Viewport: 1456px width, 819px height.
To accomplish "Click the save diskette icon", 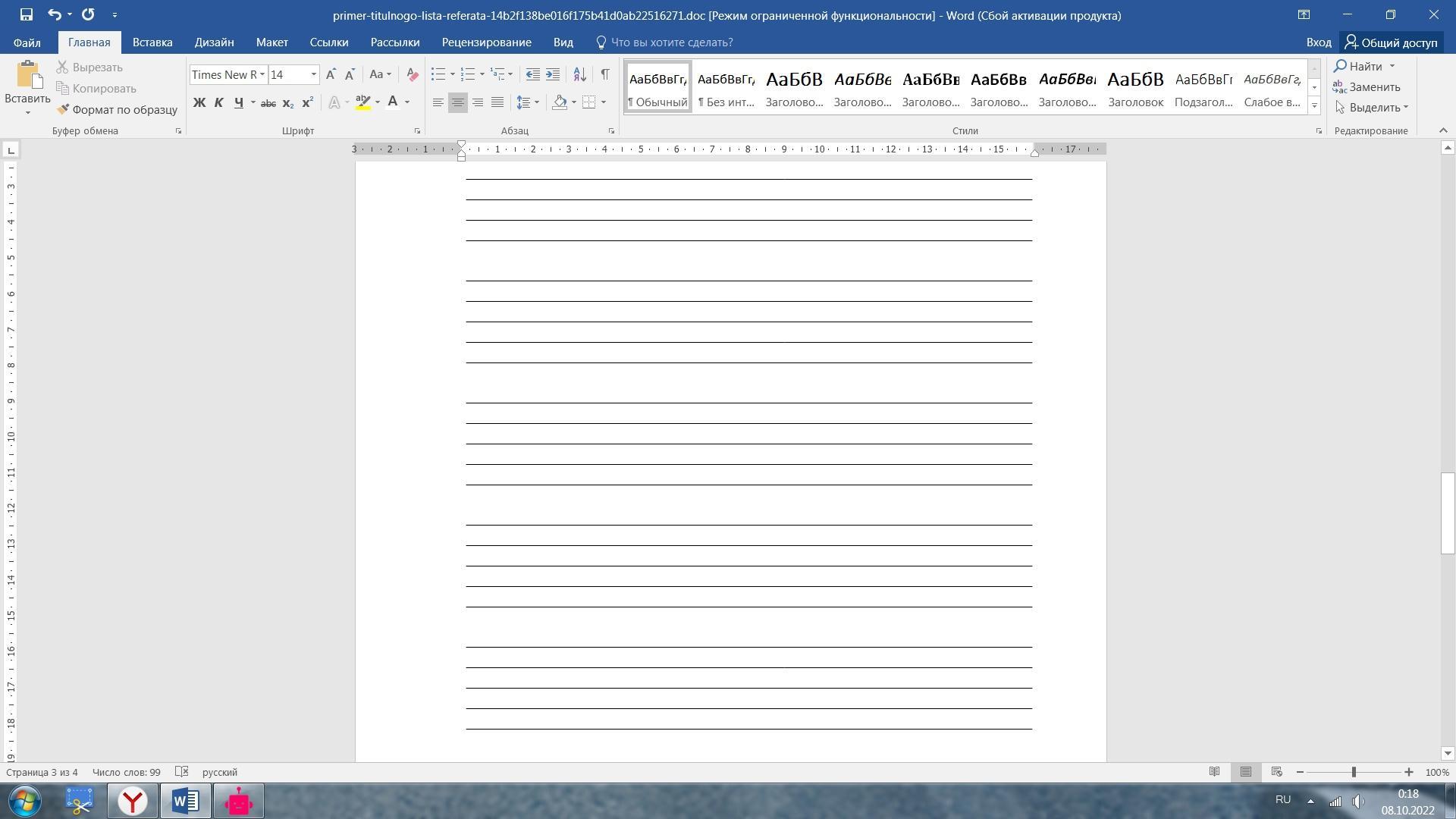I will pyautogui.click(x=26, y=14).
